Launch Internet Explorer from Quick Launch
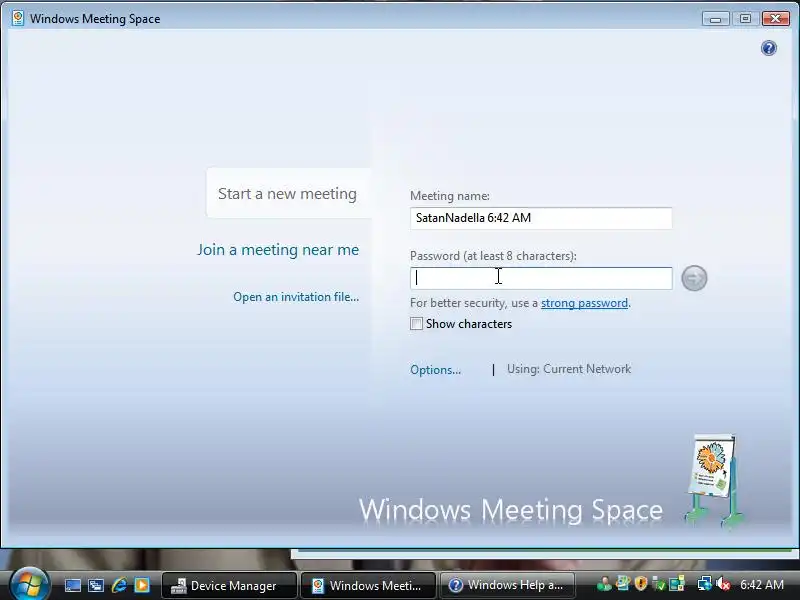This screenshot has width=800, height=600. (x=119, y=585)
